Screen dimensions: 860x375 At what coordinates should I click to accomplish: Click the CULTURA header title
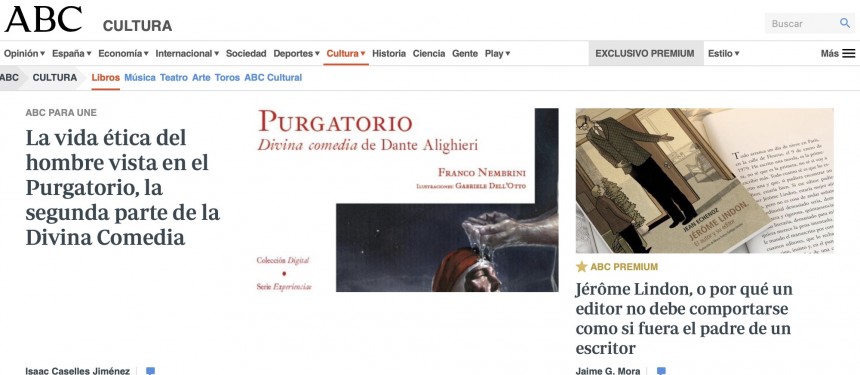(x=137, y=26)
